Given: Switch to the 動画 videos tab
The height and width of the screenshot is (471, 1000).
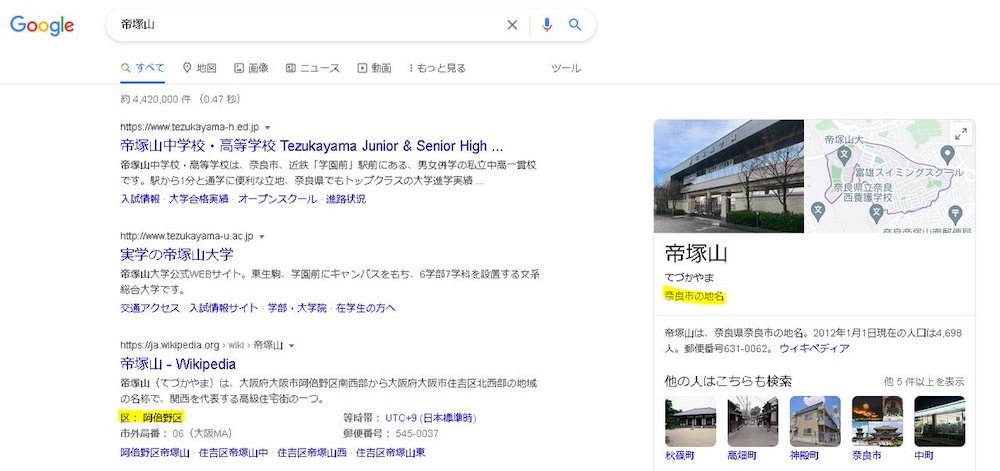Looking at the screenshot, I should pos(374,68).
